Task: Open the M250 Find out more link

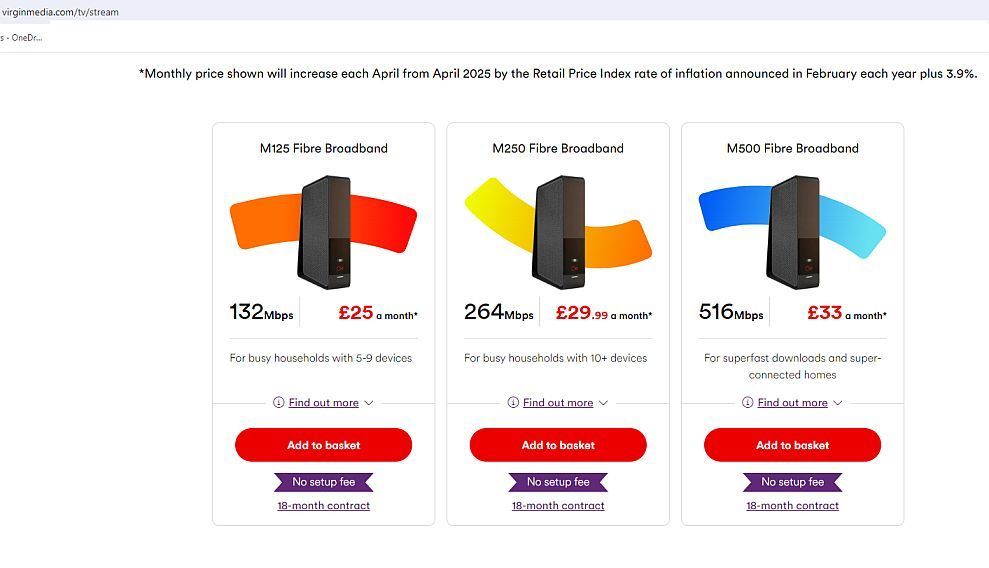Action: point(558,403)
